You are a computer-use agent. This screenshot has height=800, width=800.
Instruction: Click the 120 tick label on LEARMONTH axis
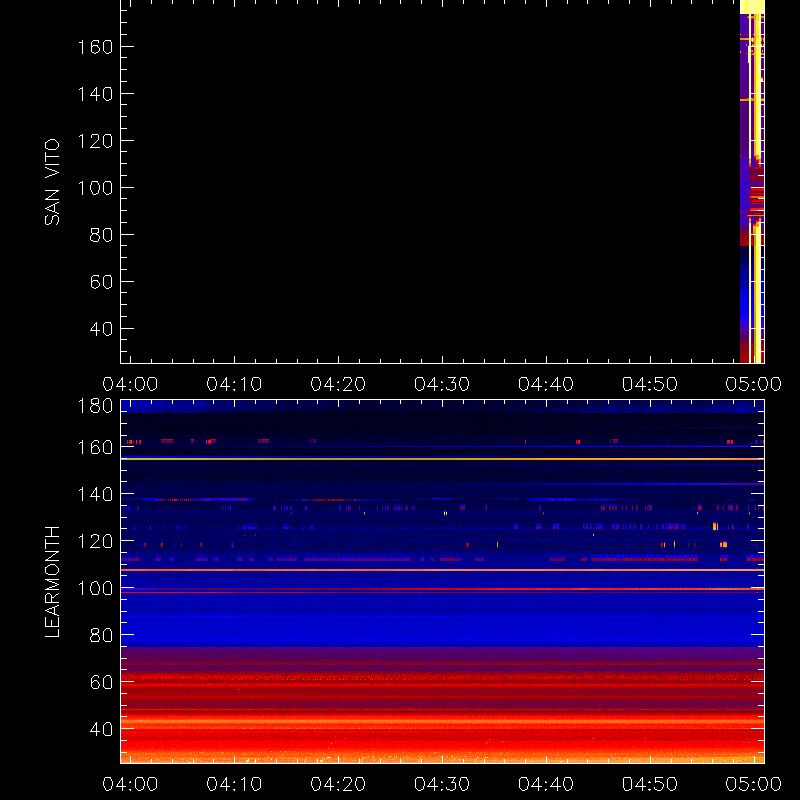95,541
